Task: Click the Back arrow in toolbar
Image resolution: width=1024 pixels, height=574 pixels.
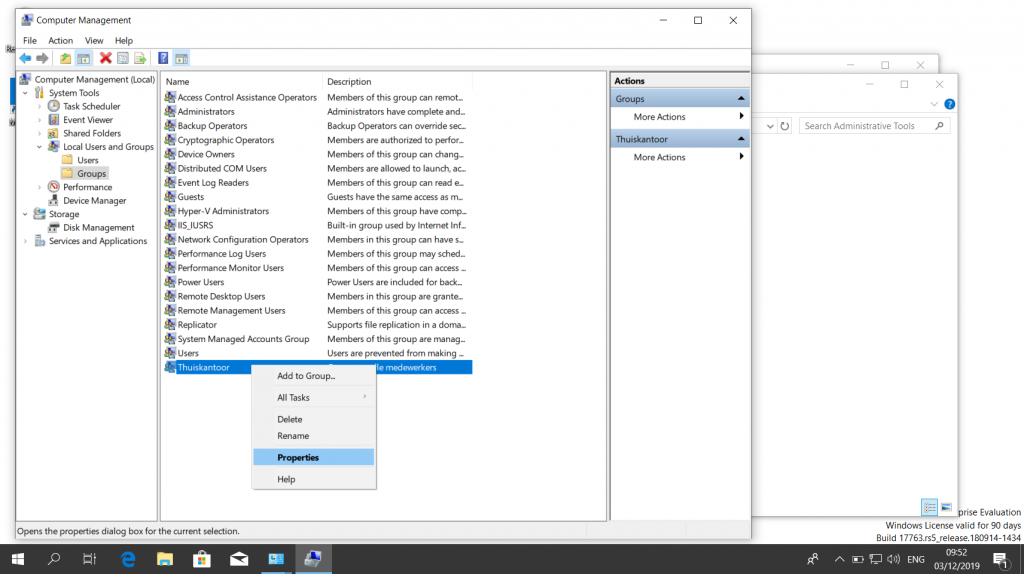Action: 25,58
